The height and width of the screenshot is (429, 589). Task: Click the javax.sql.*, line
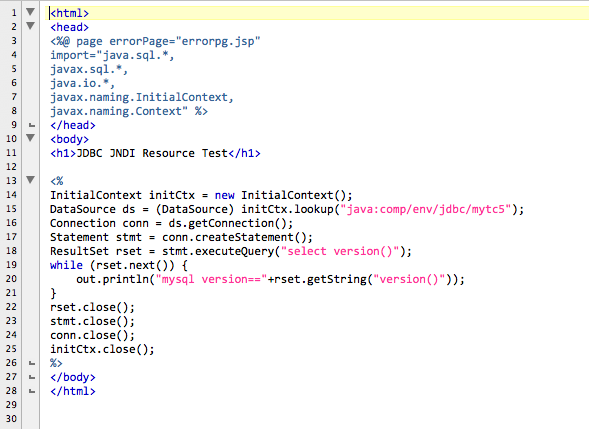pyautogui.click(x=89, y=69)
